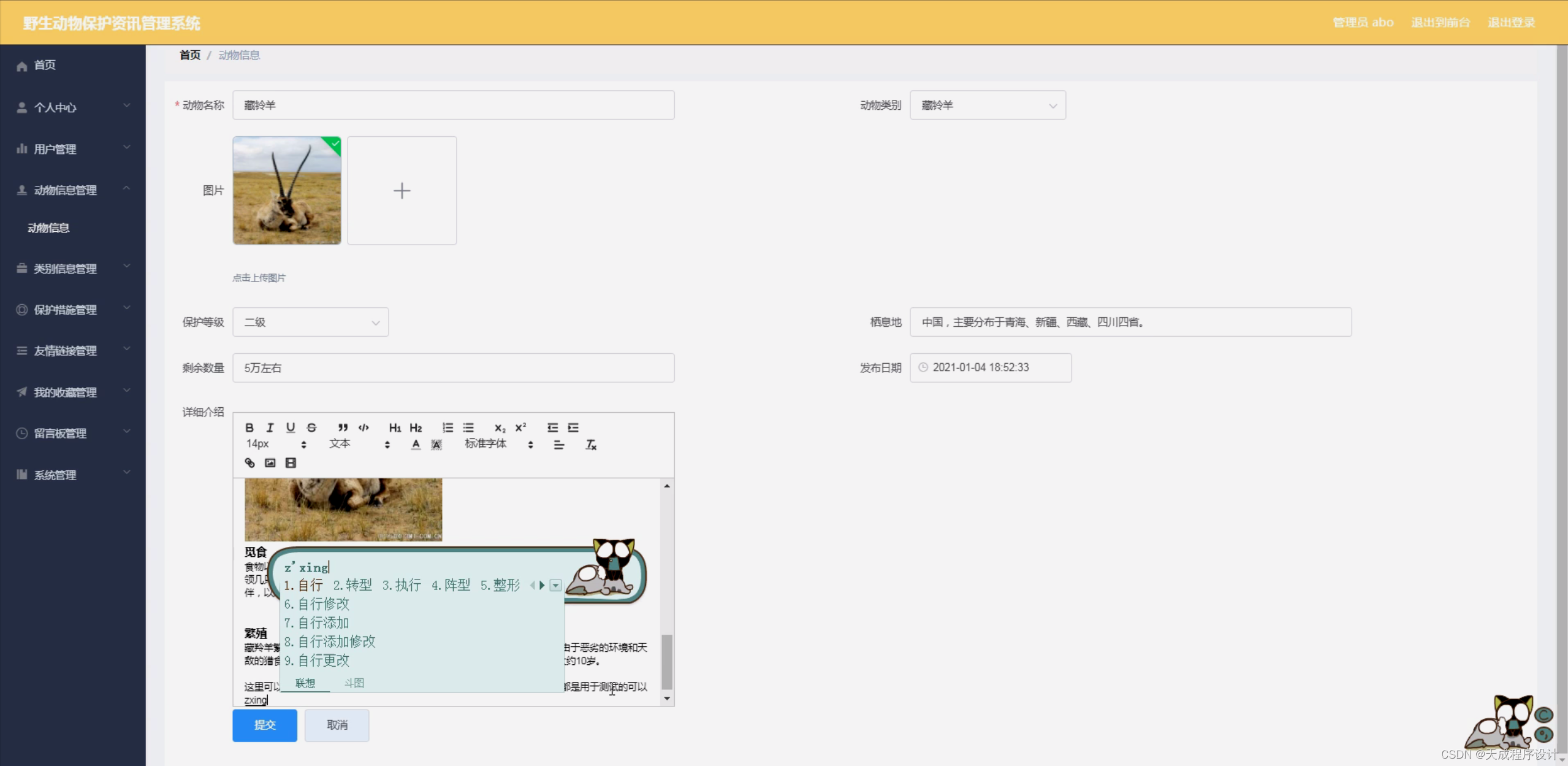This screenshot has width=1568, height=766.
Task: Open 首页 from the sidebar menu
Action: click(x=45, y=65)
